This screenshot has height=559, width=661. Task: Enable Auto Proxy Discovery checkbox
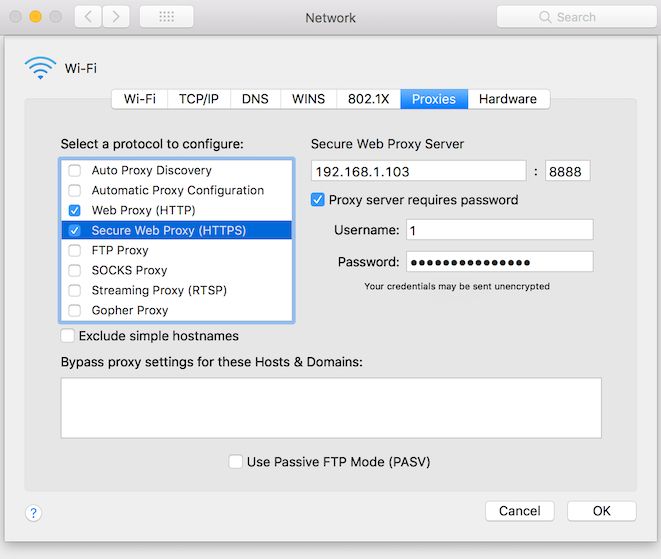75,170
